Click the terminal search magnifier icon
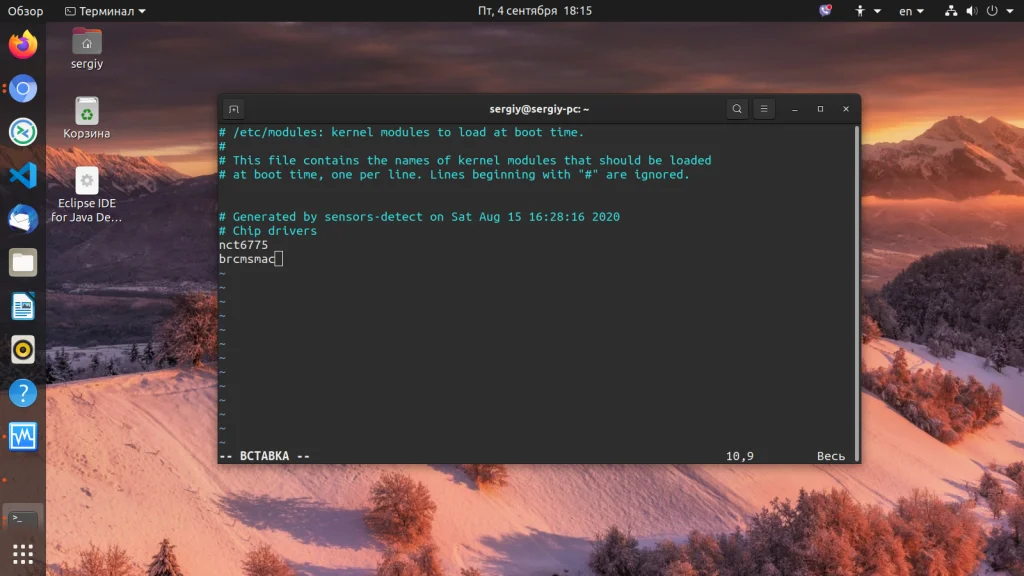Viewport: 1024px width, 576px height. (x=737, y=109)
